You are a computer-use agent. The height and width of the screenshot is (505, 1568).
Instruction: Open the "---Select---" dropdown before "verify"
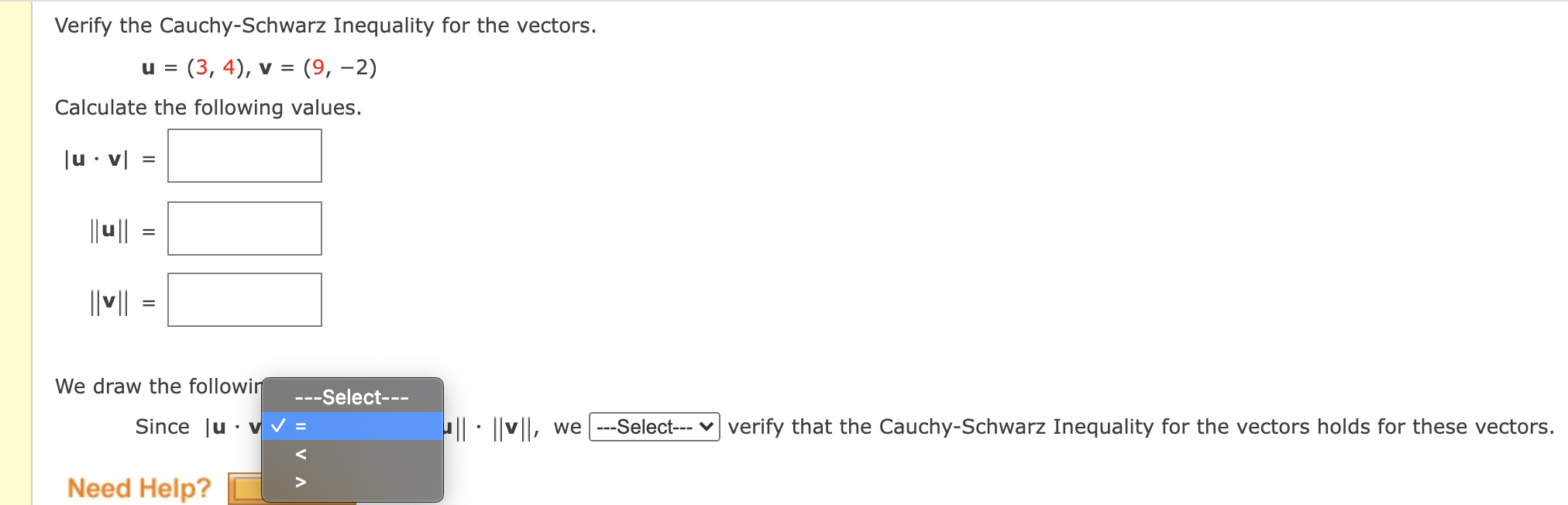[653, 426]
